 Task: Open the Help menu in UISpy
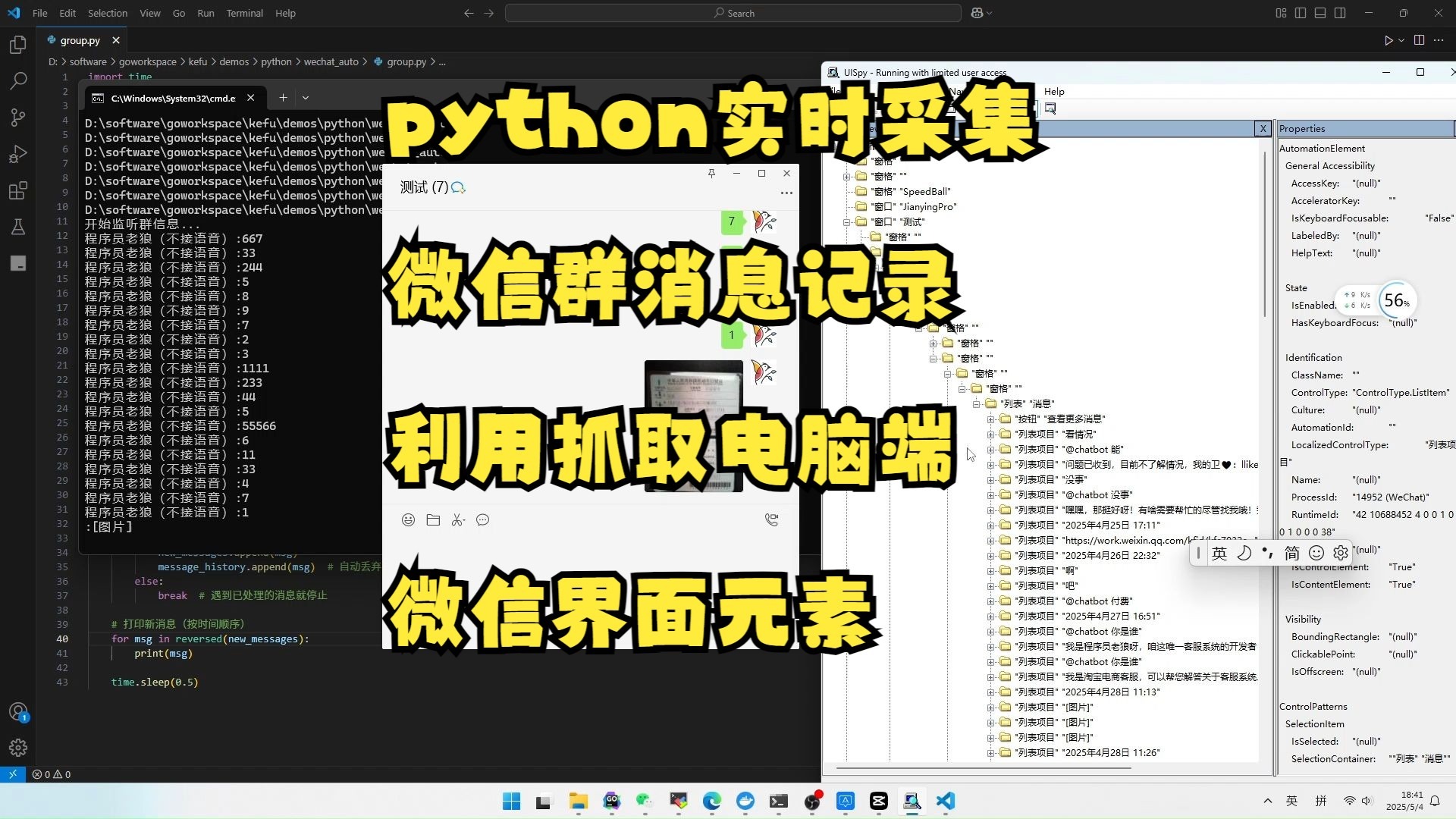click(1054, 91)
